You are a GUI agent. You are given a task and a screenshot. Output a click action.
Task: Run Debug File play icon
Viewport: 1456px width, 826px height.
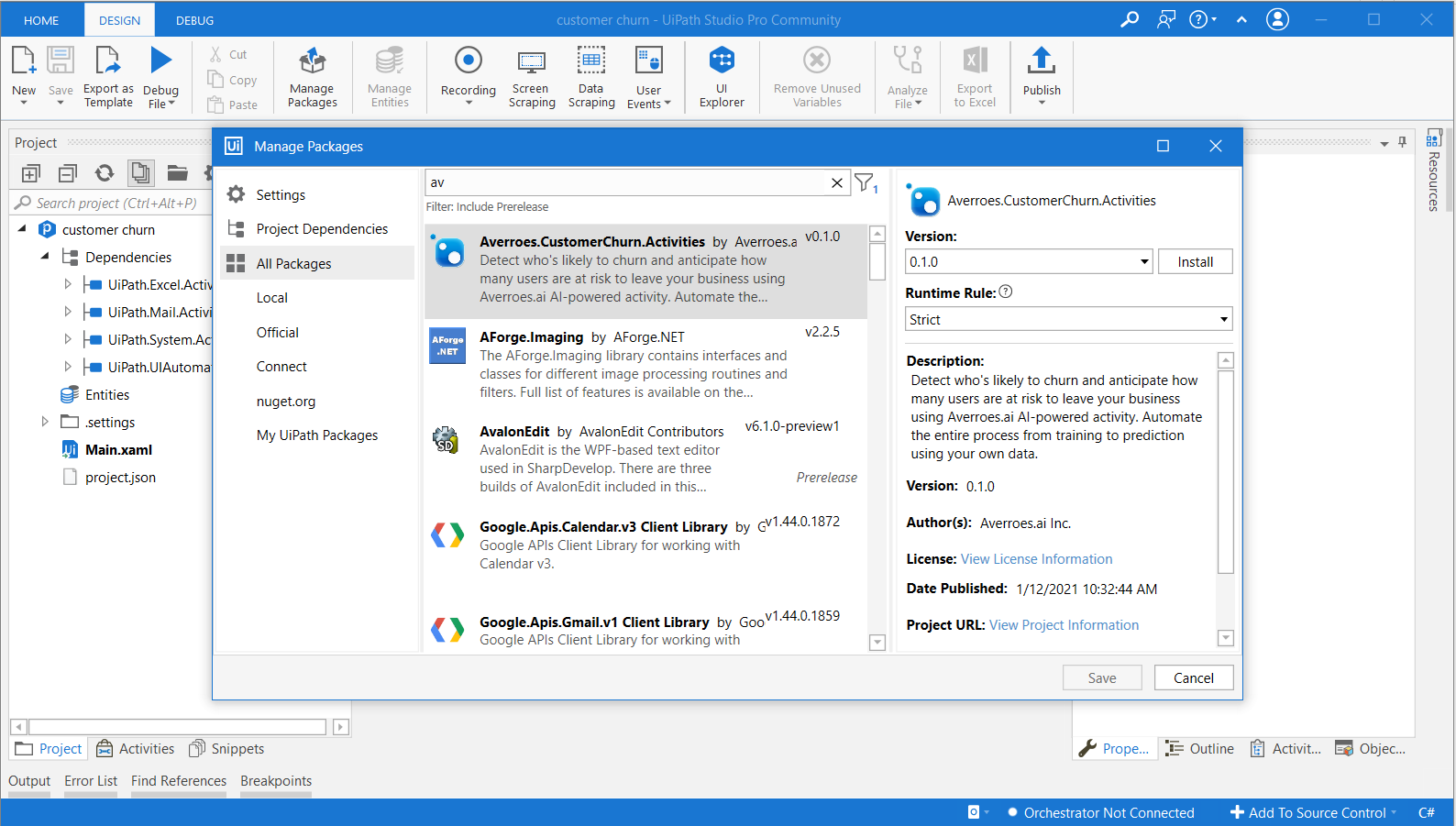[160, 61]
